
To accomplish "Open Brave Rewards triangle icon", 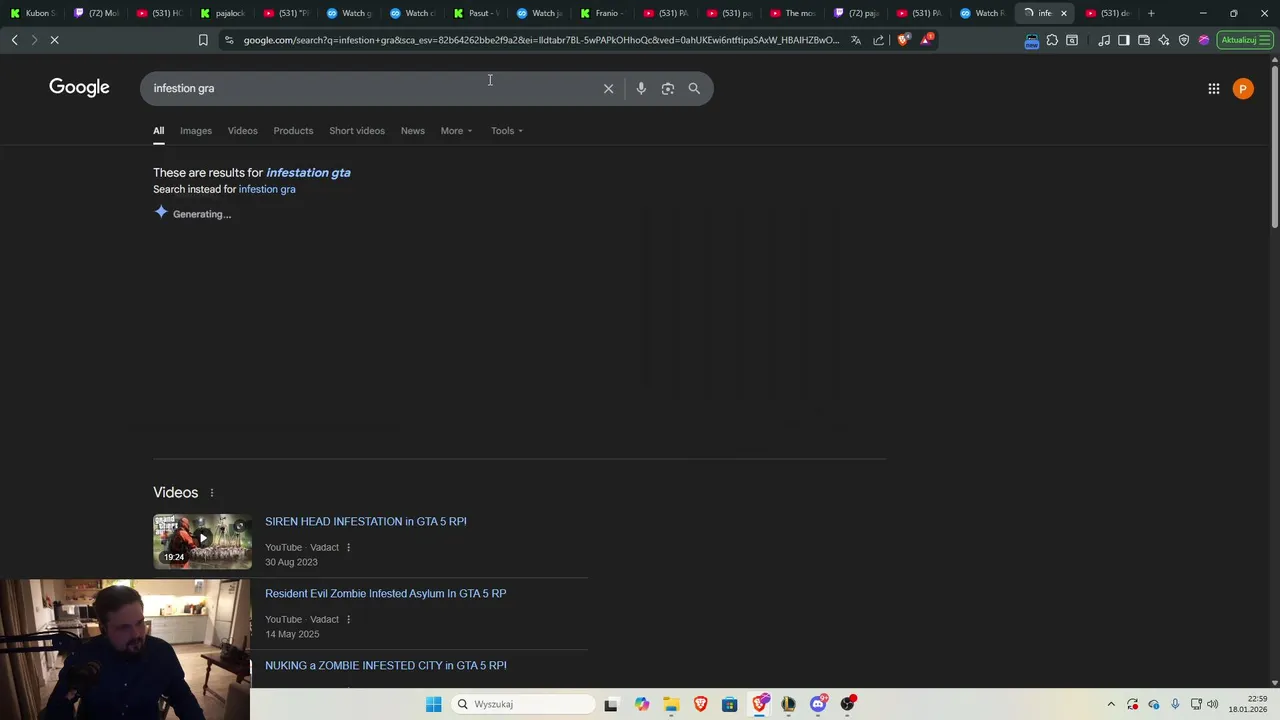I will 927,40.
